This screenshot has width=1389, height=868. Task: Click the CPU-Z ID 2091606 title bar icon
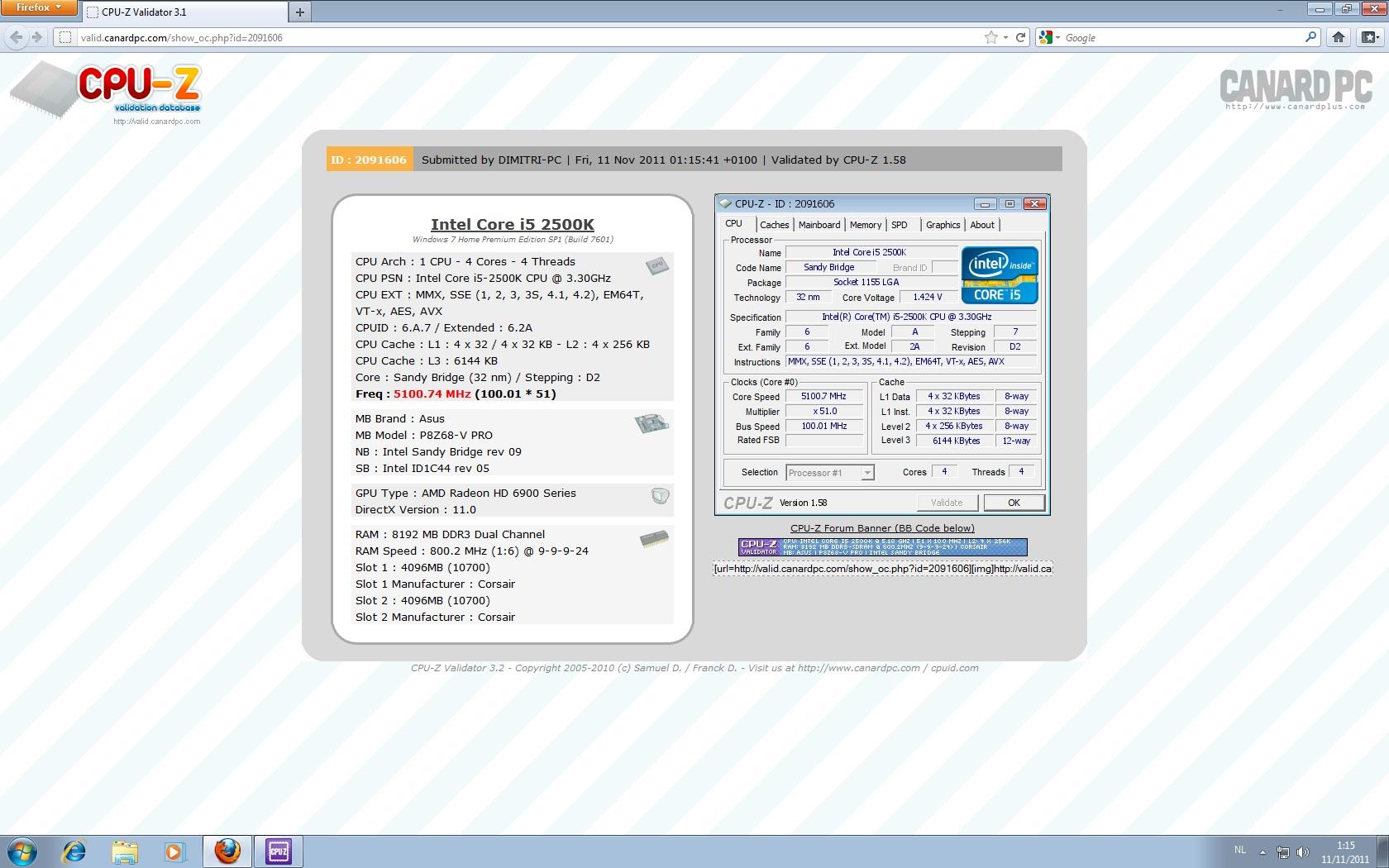(x=725, y=203)
